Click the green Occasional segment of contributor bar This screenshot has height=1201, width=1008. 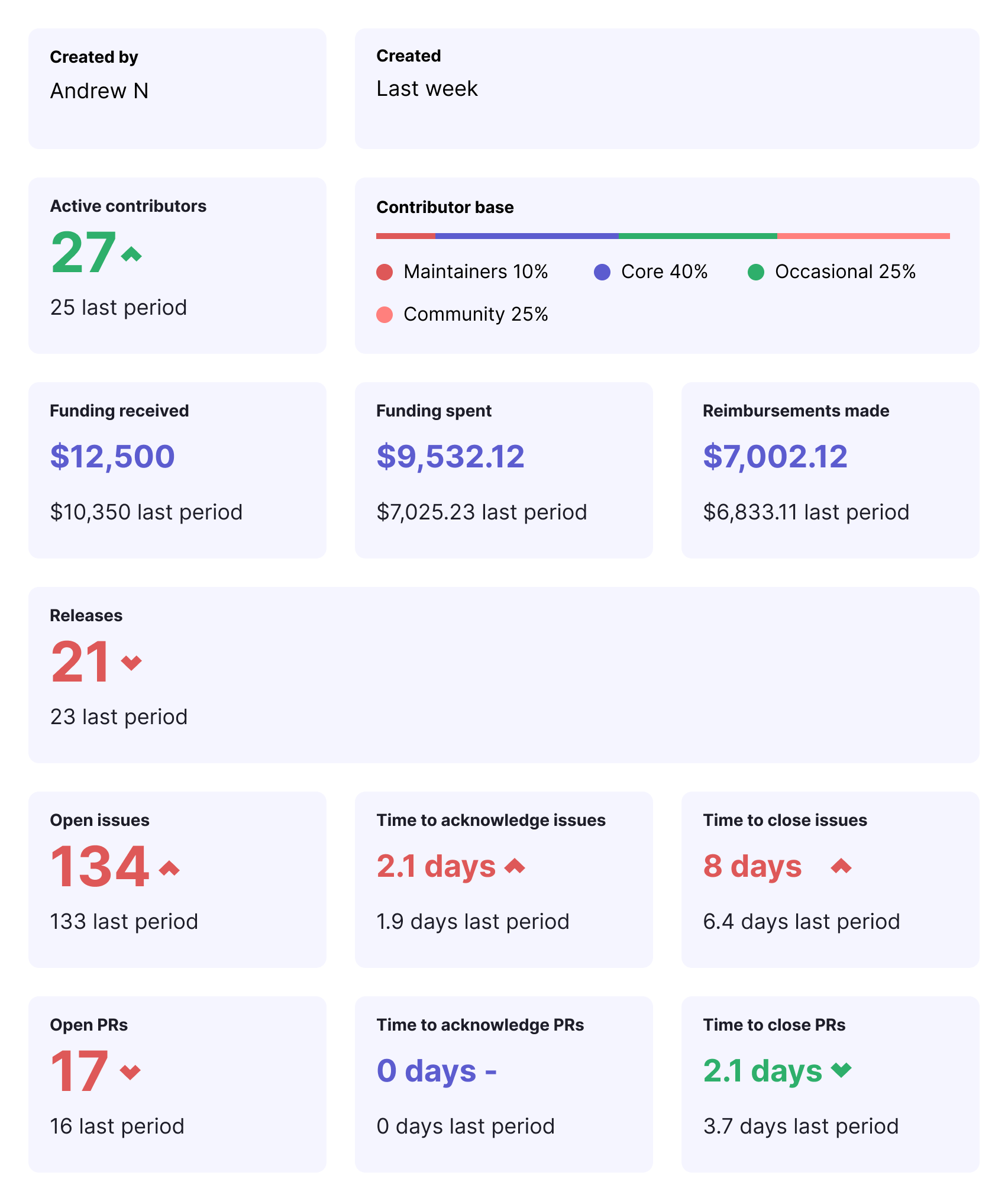point(697,236)
